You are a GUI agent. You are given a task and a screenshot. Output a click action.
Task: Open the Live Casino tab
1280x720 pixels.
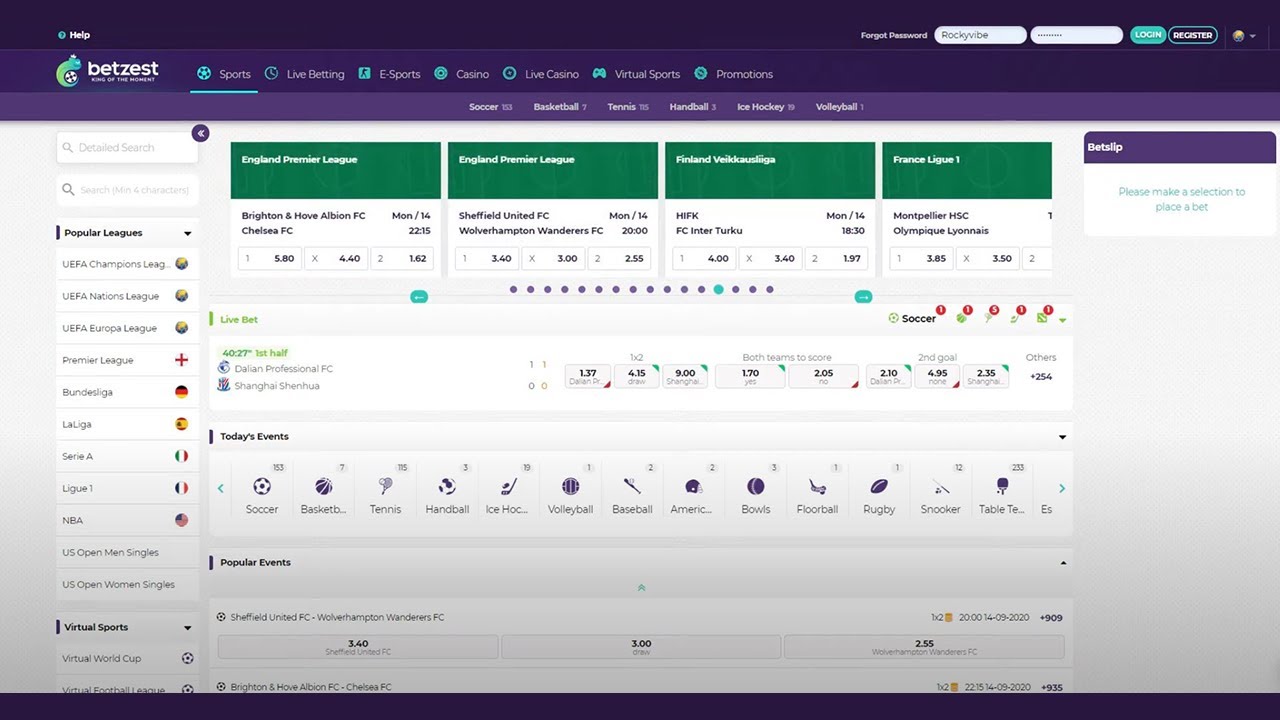541,74
